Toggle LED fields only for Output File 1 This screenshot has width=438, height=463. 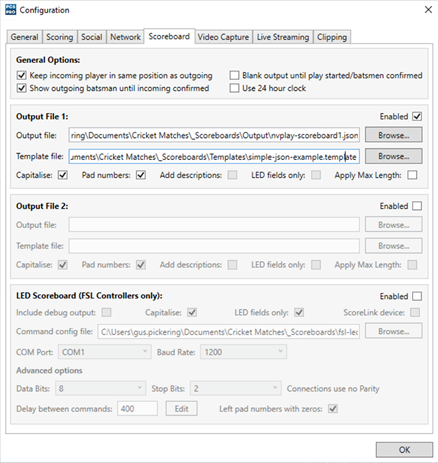point(316,175)
